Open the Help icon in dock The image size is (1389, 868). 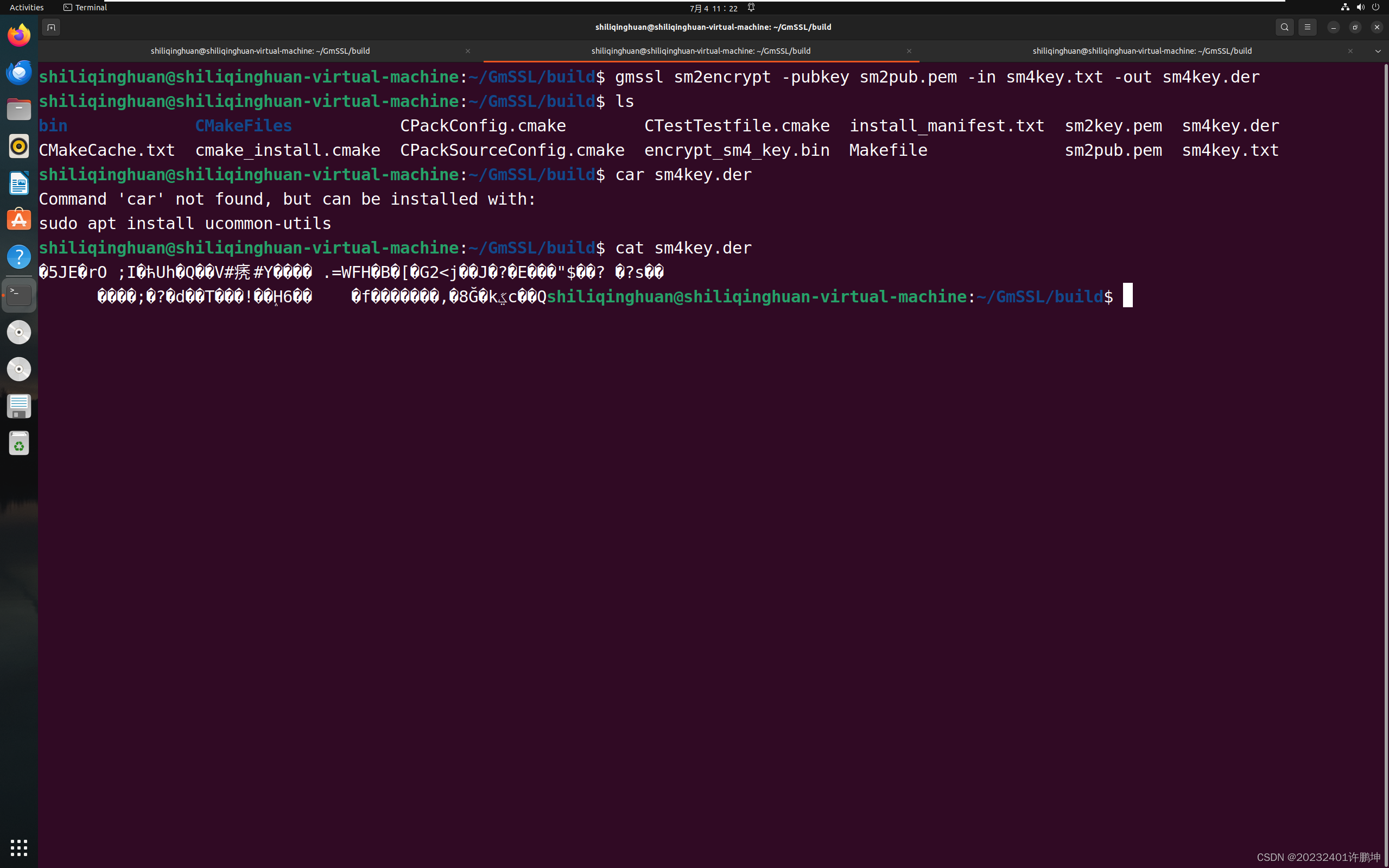[19, 257]
